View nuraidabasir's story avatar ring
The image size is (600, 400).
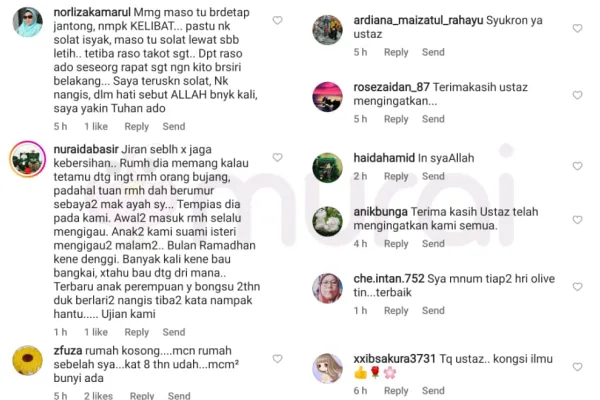tap(28, 159)
